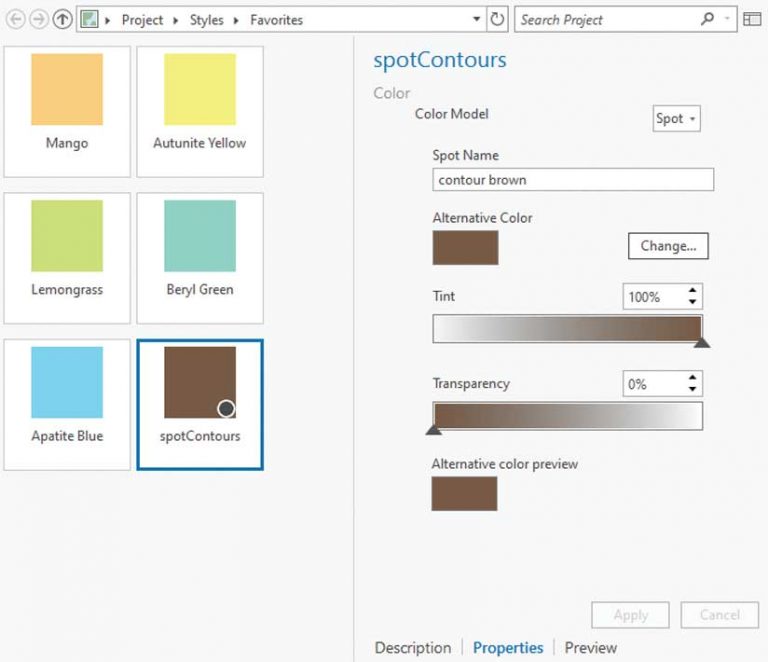The width and height of the screenshot is (768, 662).
Task: Click the Tint percentage value box
Action: 653,297
